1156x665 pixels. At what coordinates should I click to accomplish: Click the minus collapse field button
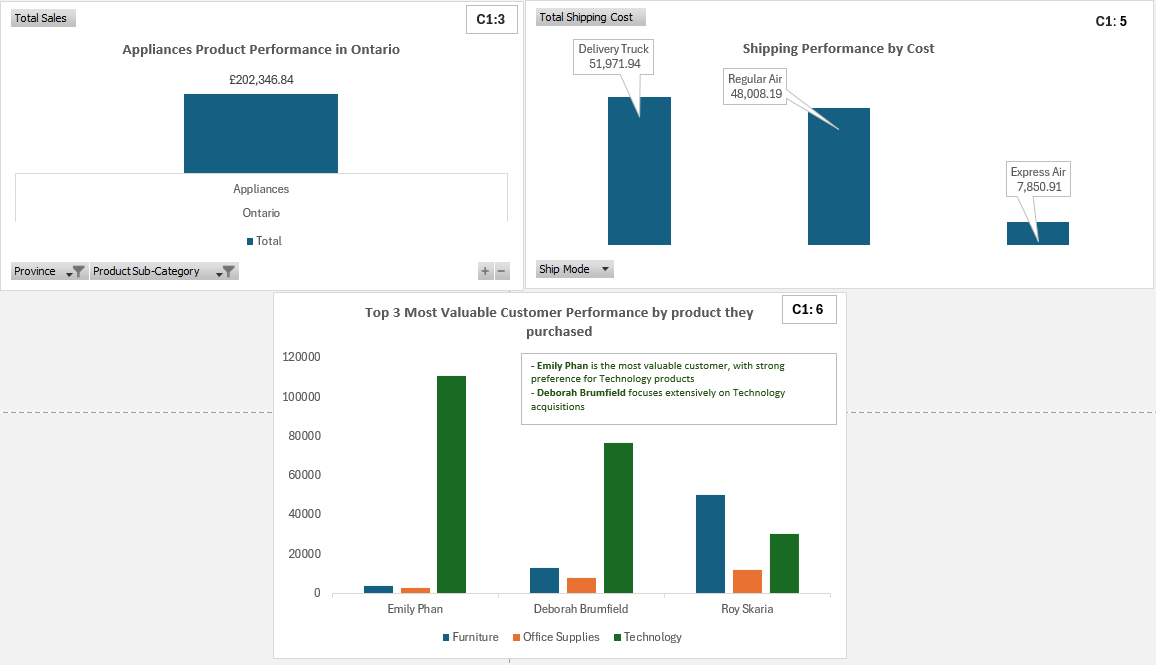coord(502,271)
